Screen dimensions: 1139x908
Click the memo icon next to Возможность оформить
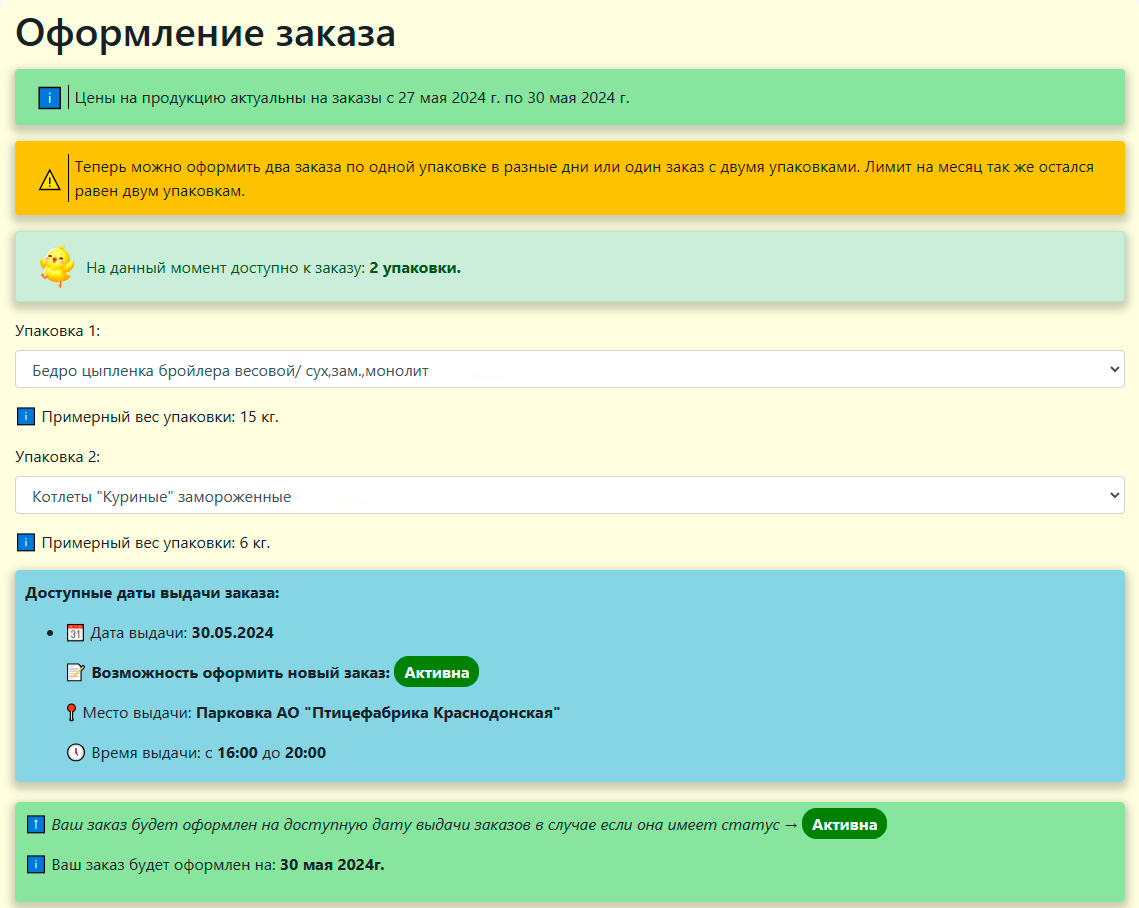[75, 673]
